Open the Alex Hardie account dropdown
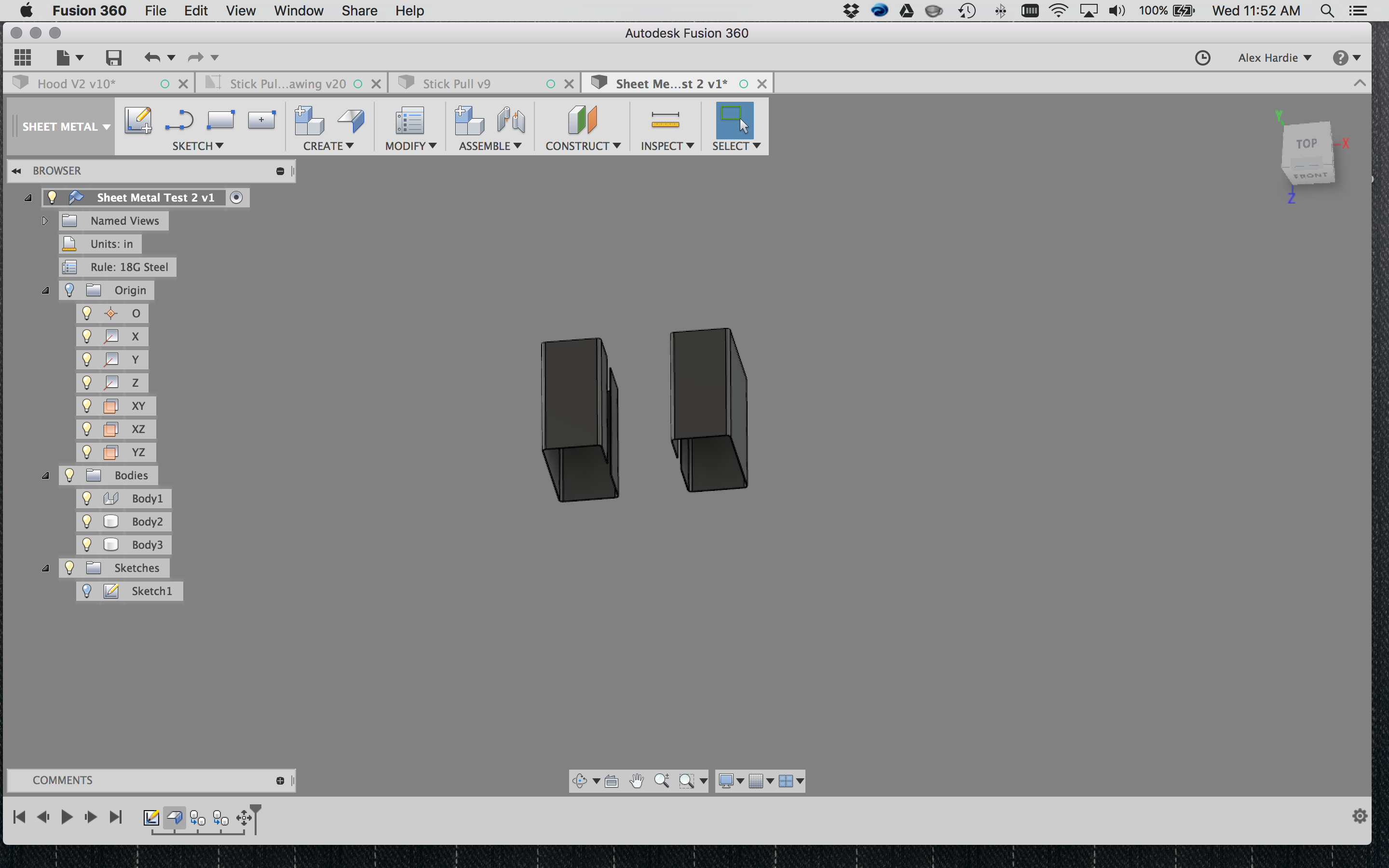 1274,57
